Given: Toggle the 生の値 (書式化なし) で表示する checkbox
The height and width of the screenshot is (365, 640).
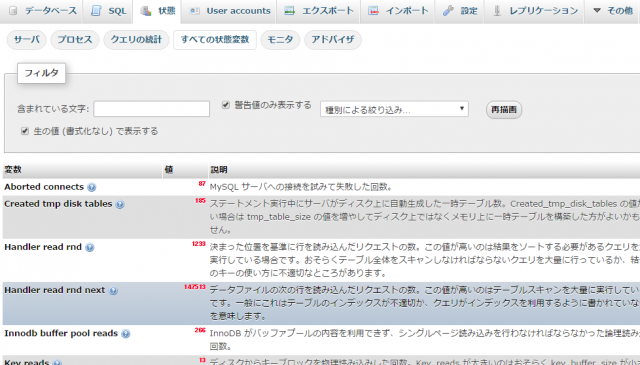Looking at the screenshot, I should click(25, 131).
